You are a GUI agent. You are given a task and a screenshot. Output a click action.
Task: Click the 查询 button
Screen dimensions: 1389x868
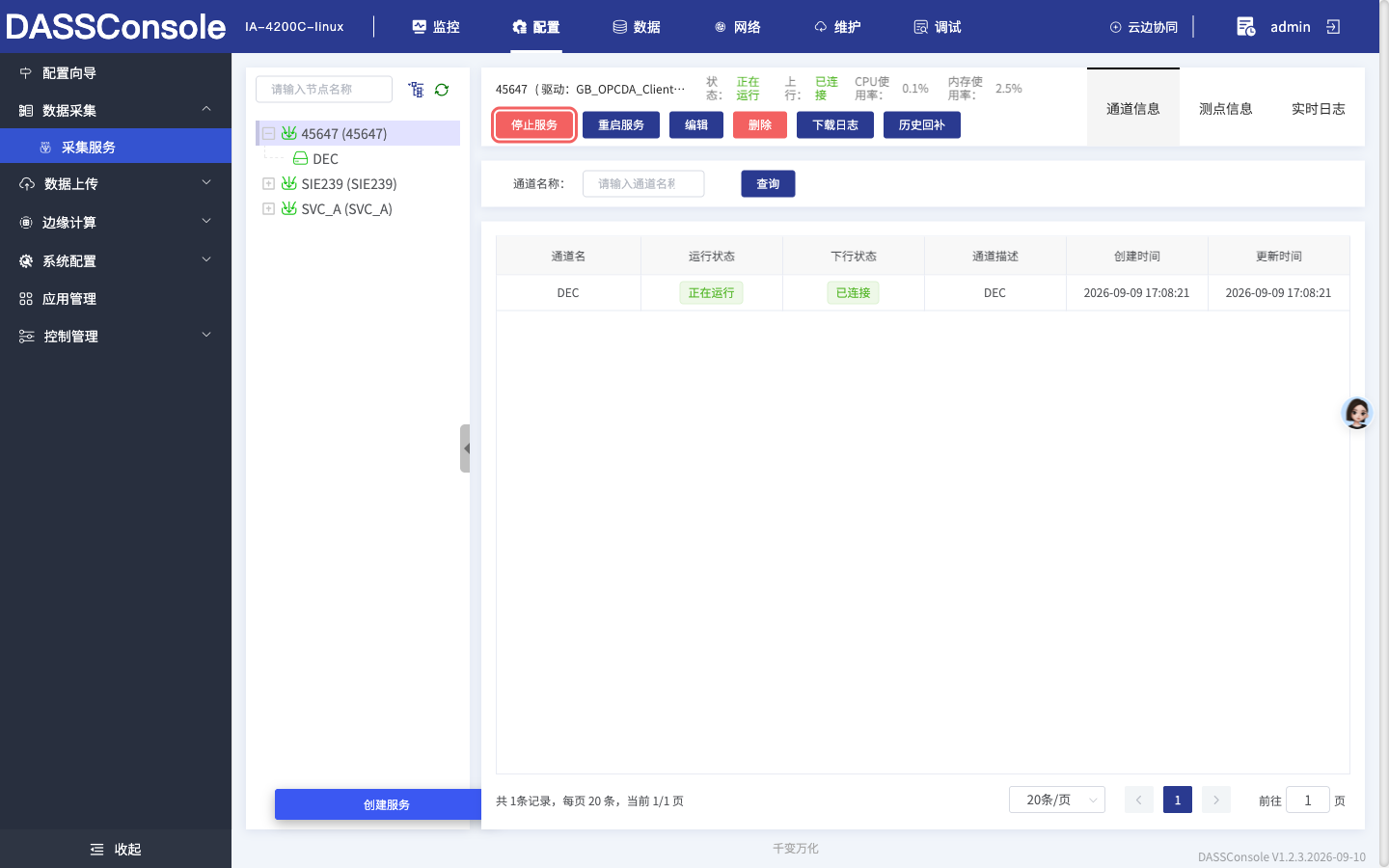click(x=768, y=183)
